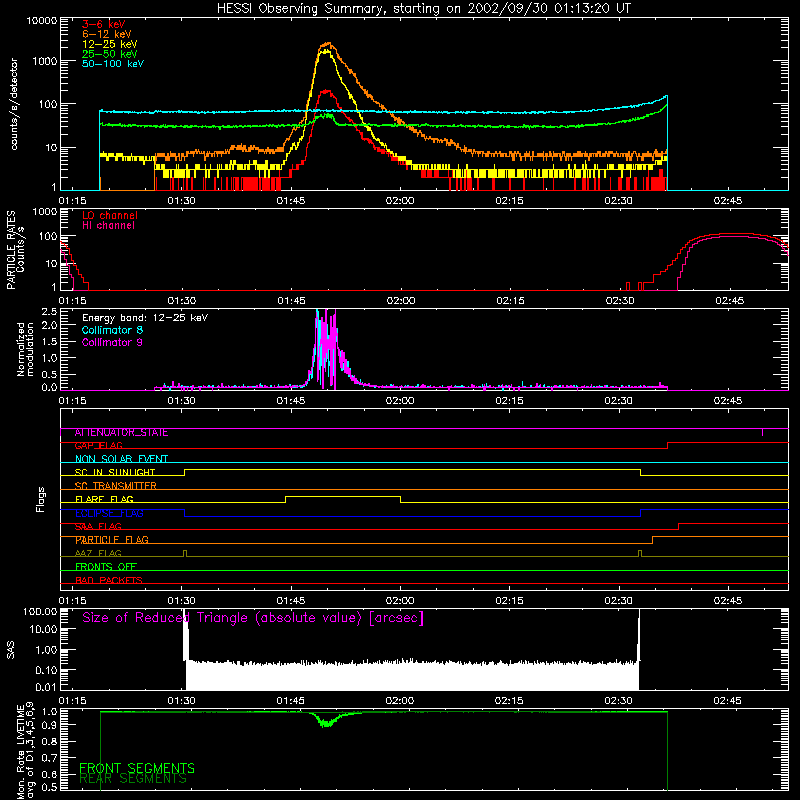Click the 02:30 tick under the flags plot
The width and height of the screenshot is (800, 800).
tap(619, 601)
